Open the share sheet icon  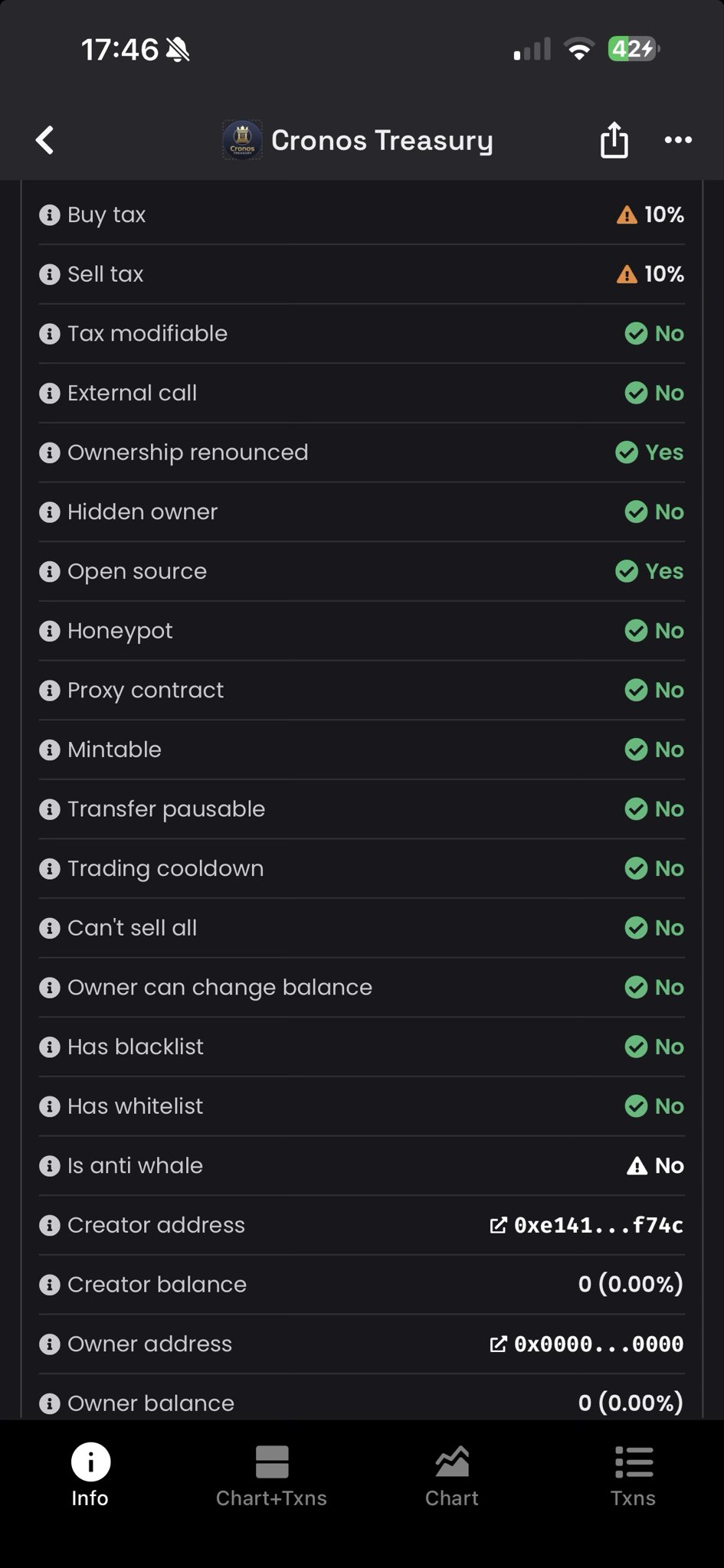(x=614, y=141)
